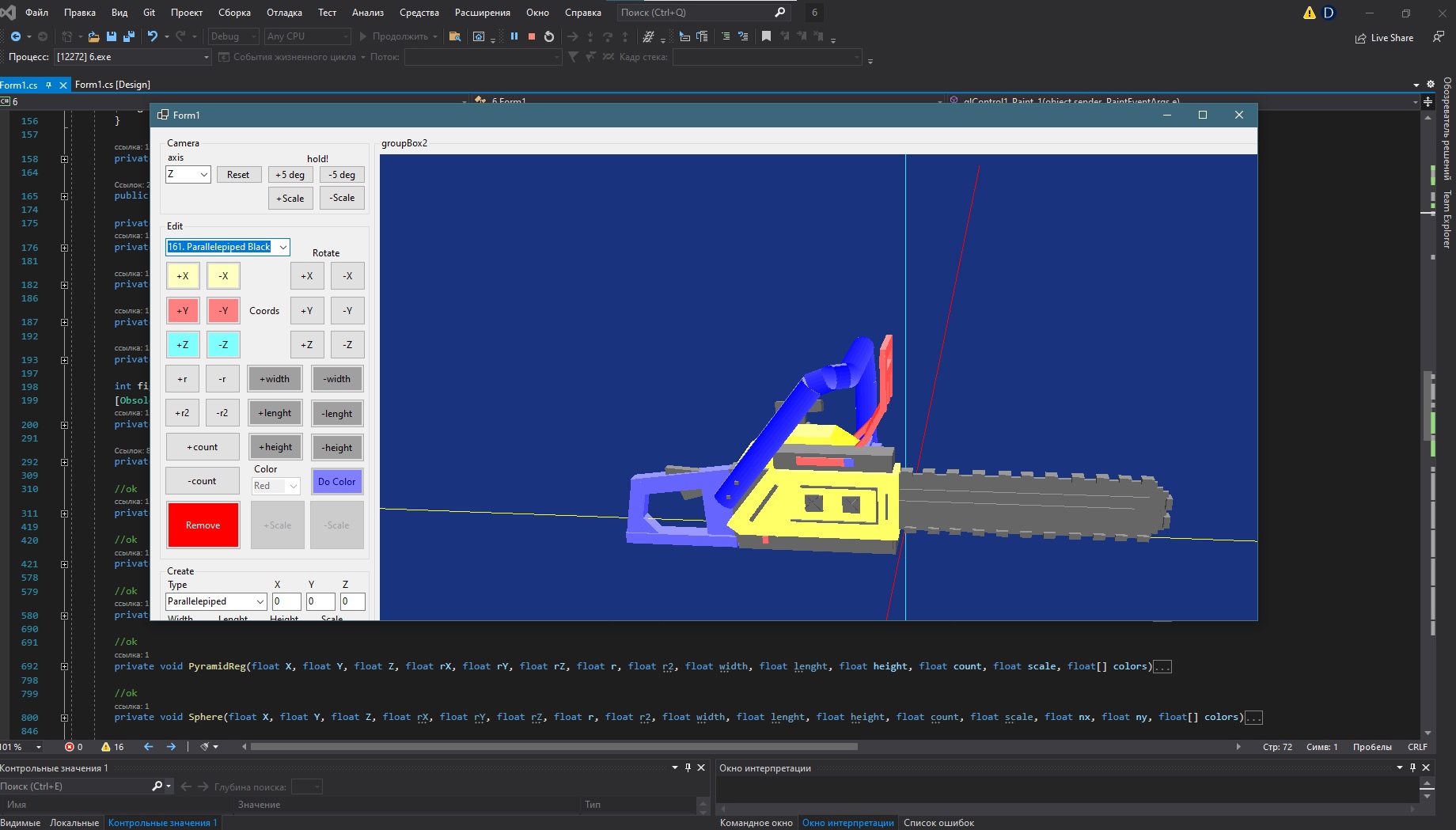Open the Process dropdown showing 6.exe
This screenshot has height=830, width=1456.
[133, 57]
